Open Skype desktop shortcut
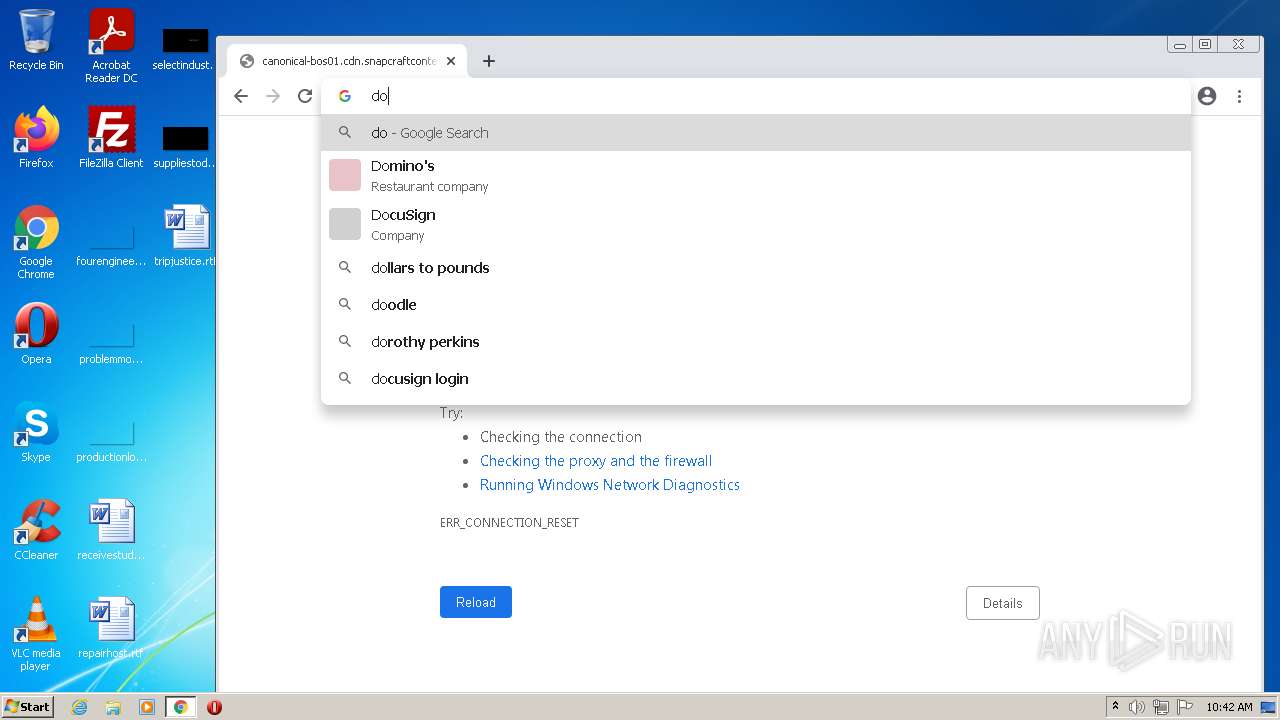The width and height of the screenshot is (1280, 720). (x=36, y=432)
